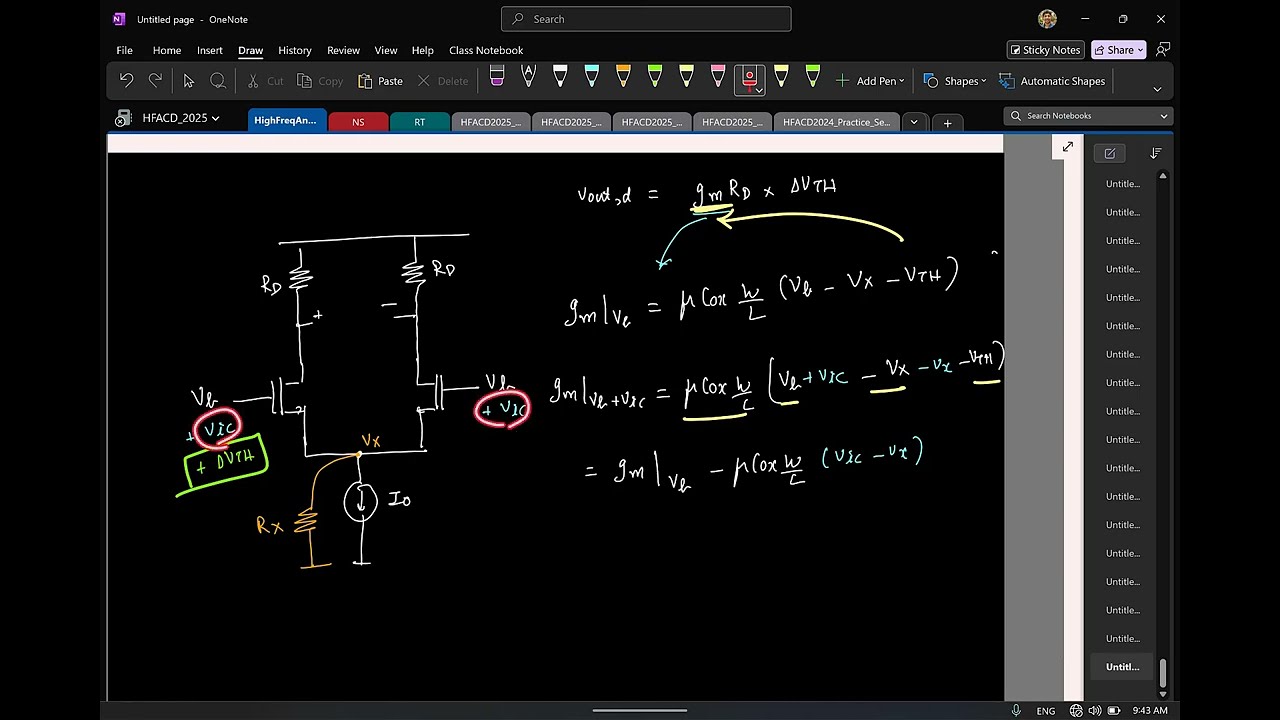Click the volume icon in system tray
Viewport: 1280px width, 720px height.
pyautogui.click(x=1094, y=710)
